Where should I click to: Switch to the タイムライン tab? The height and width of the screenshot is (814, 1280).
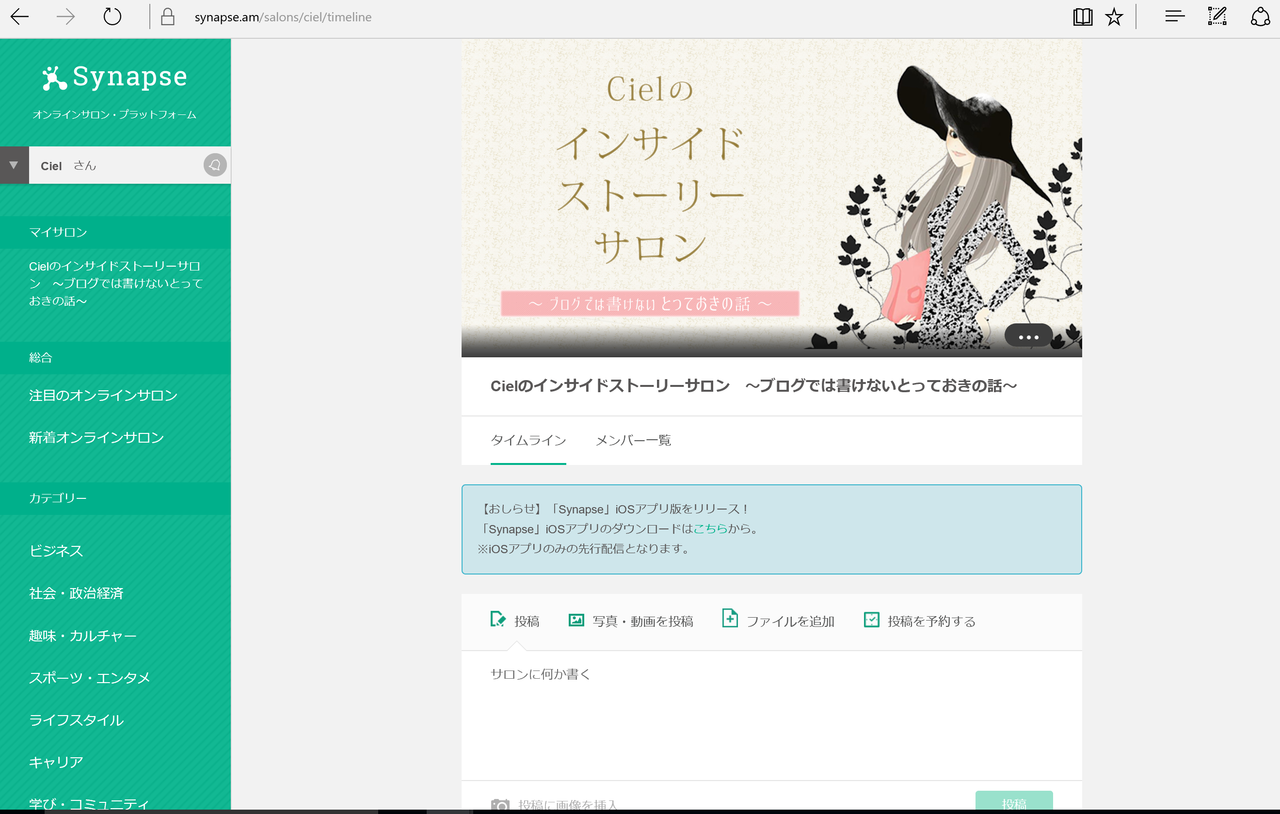pos(528,440)
